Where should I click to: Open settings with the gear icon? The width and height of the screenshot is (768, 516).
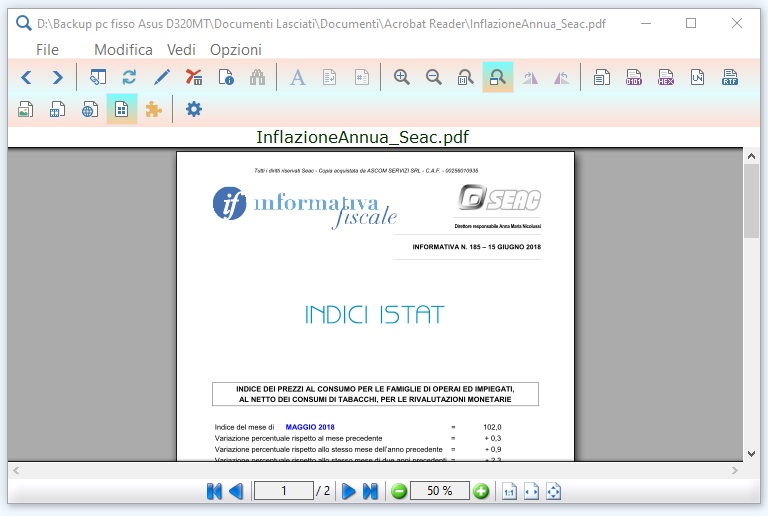coord(194,109)
